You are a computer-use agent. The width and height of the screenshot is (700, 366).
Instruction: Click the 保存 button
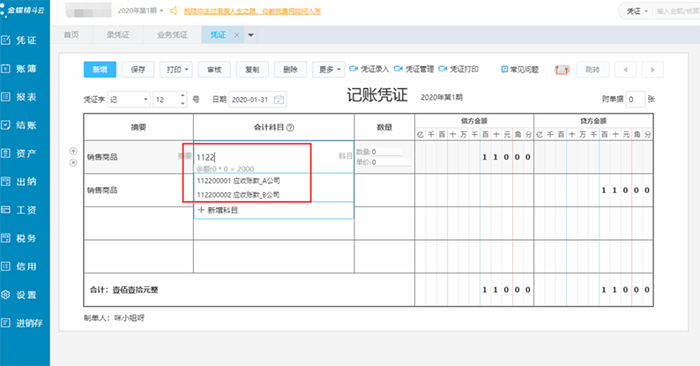pyautogui.click(x=138, y=70)
